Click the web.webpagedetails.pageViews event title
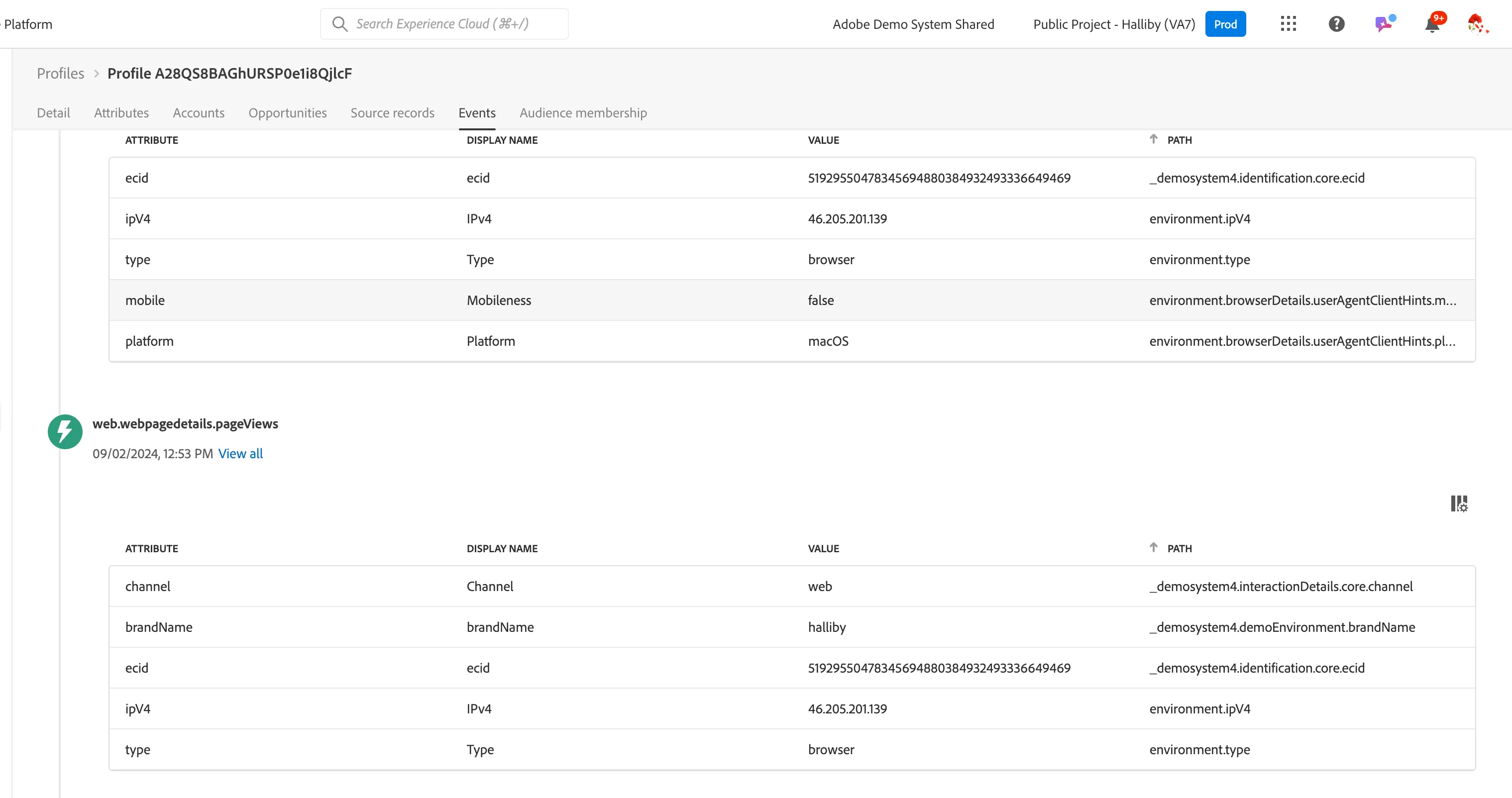1512x798 pixels. coord(186,424)
